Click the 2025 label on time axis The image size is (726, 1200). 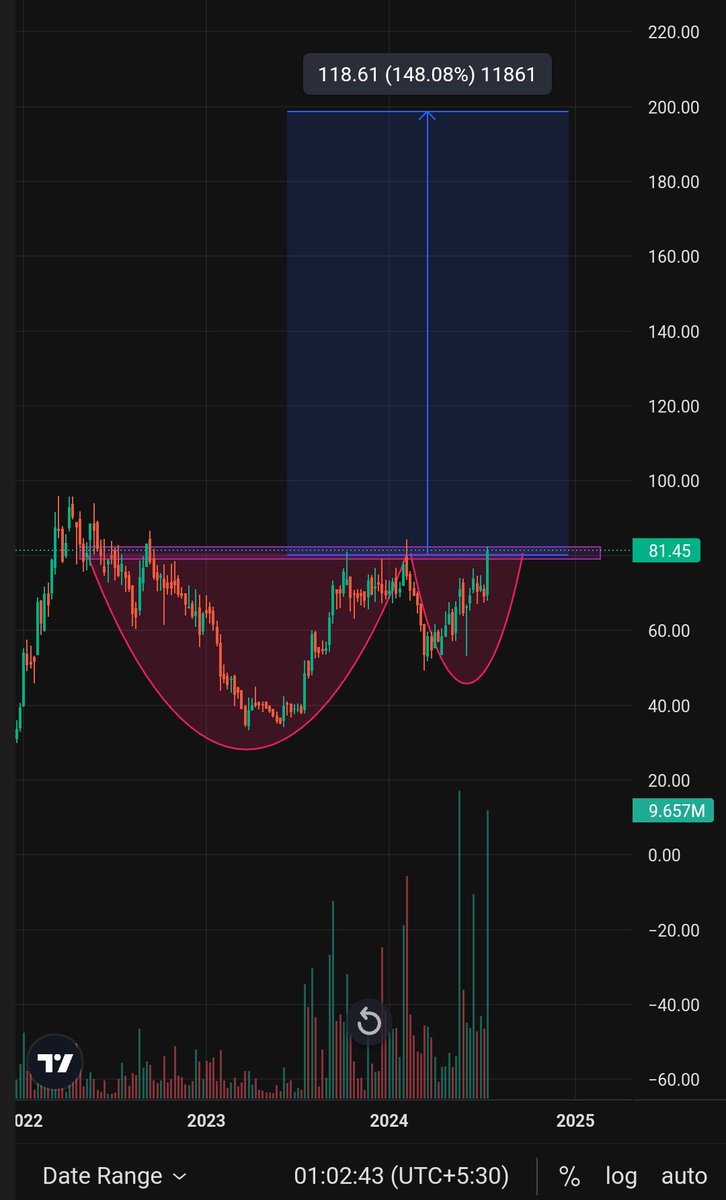[574, 1120]
